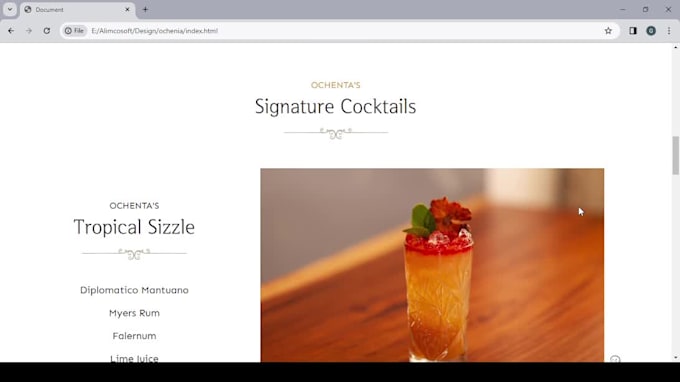The width and height of the screenshot is (680, 382).
Task: Select the Document tab
Action: [x=78, y=10]
